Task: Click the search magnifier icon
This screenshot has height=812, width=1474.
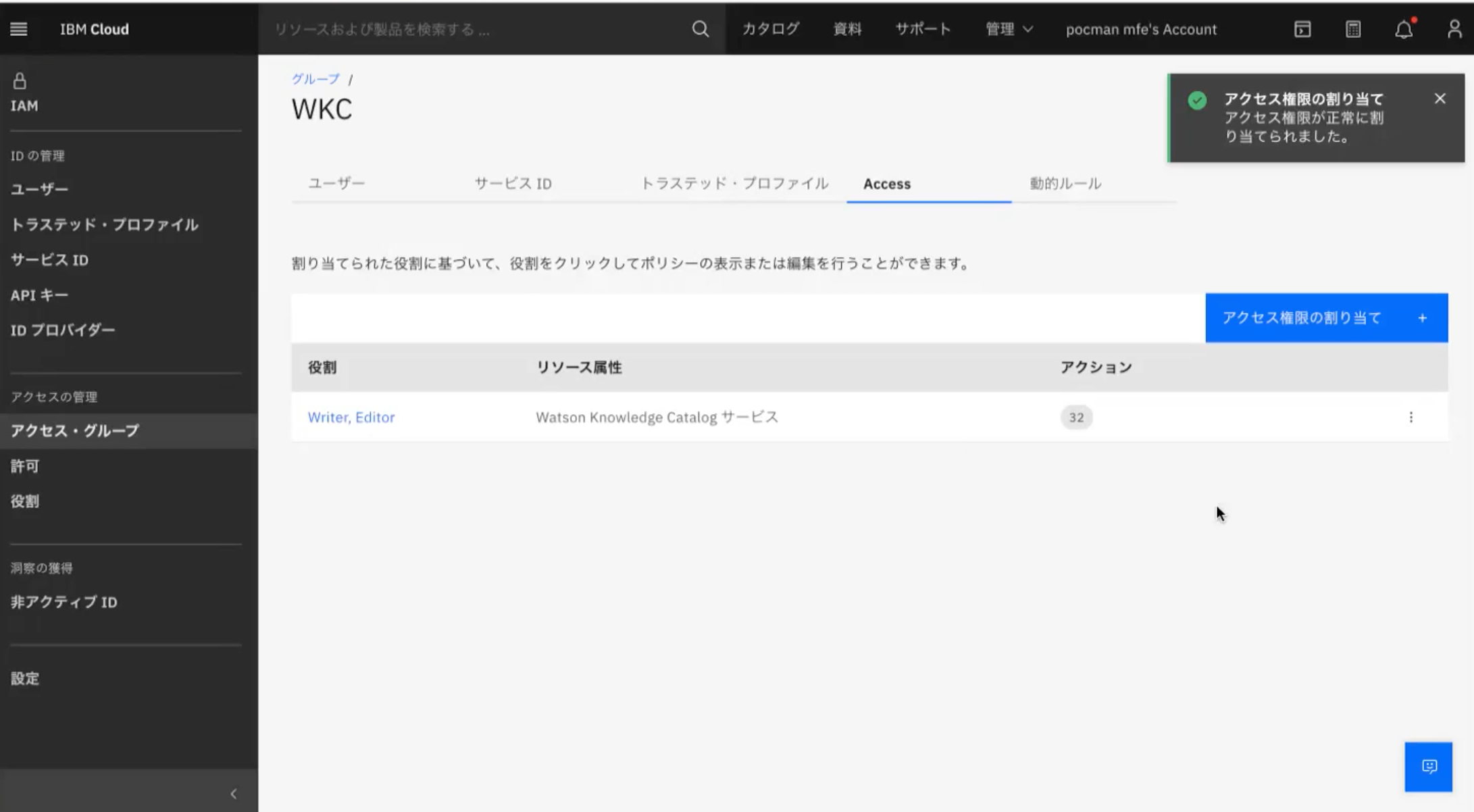Action: [701, 29]
